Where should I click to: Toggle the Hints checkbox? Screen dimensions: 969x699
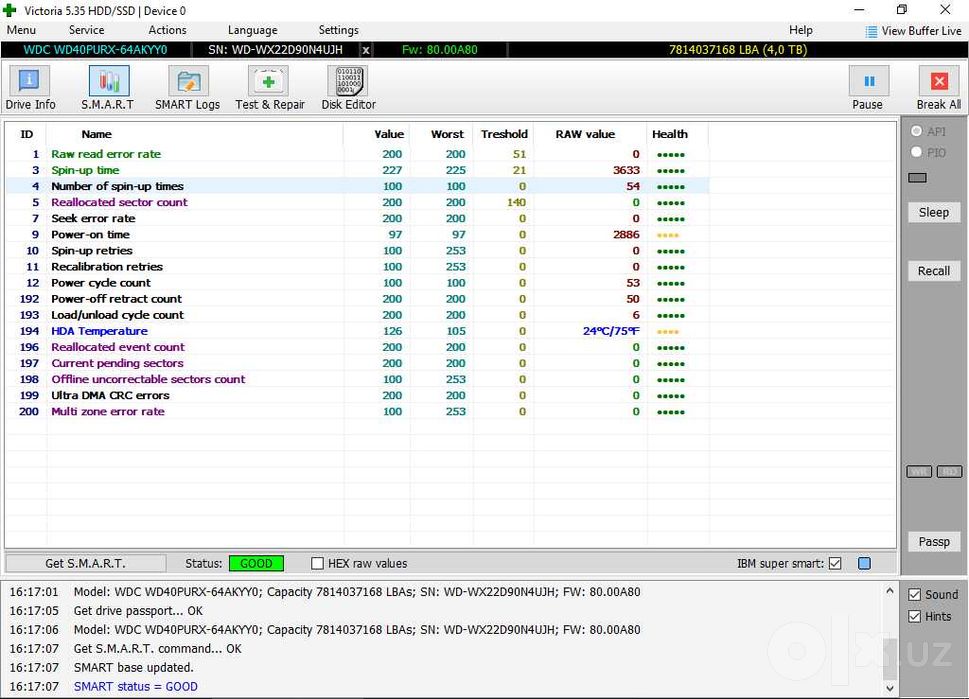915,616
